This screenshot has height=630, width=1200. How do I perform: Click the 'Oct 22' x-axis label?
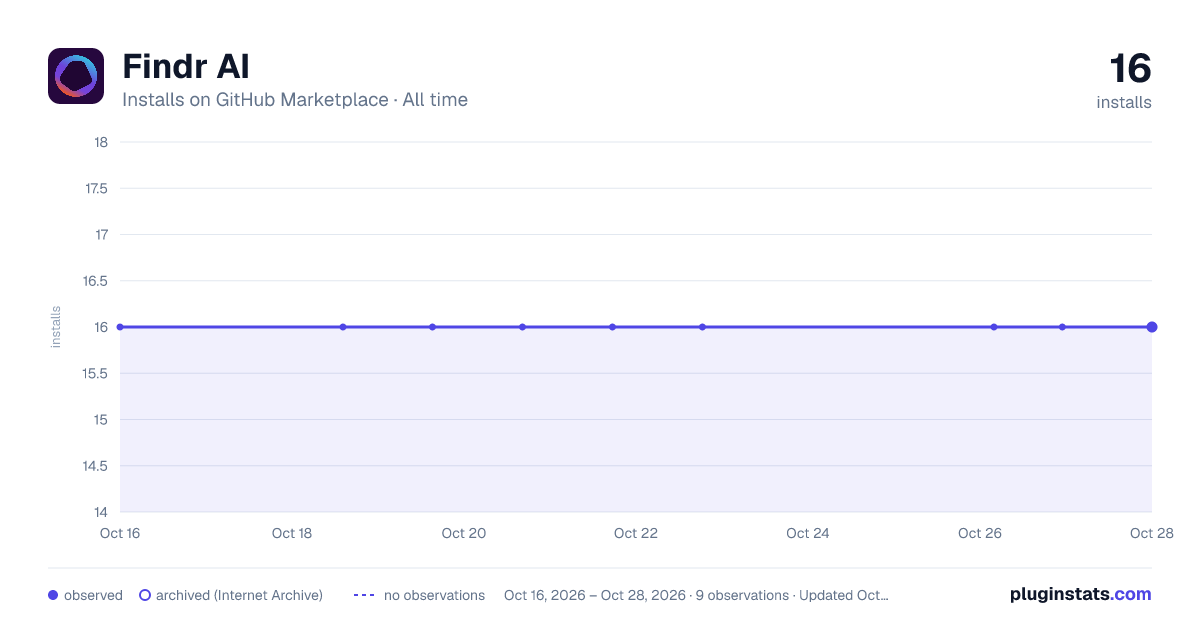click(636, 533)
